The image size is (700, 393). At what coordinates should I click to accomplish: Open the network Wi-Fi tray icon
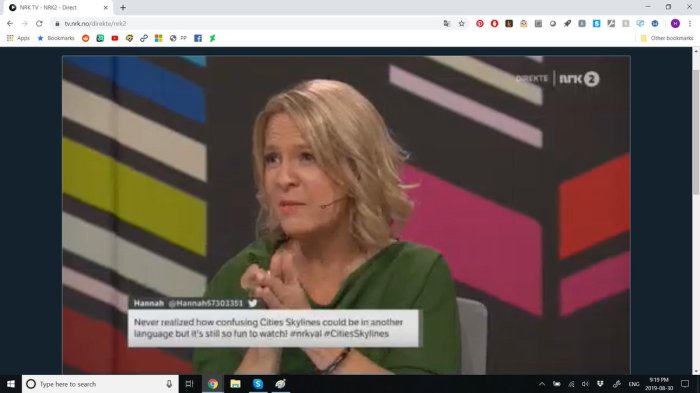(571, 384)
